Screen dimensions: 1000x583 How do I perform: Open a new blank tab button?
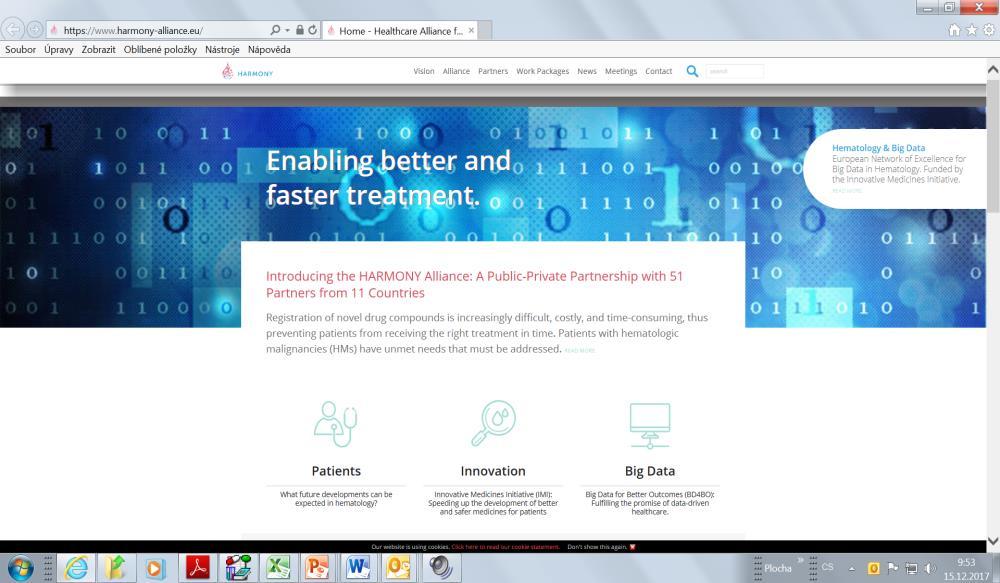(x=485, y=31)
